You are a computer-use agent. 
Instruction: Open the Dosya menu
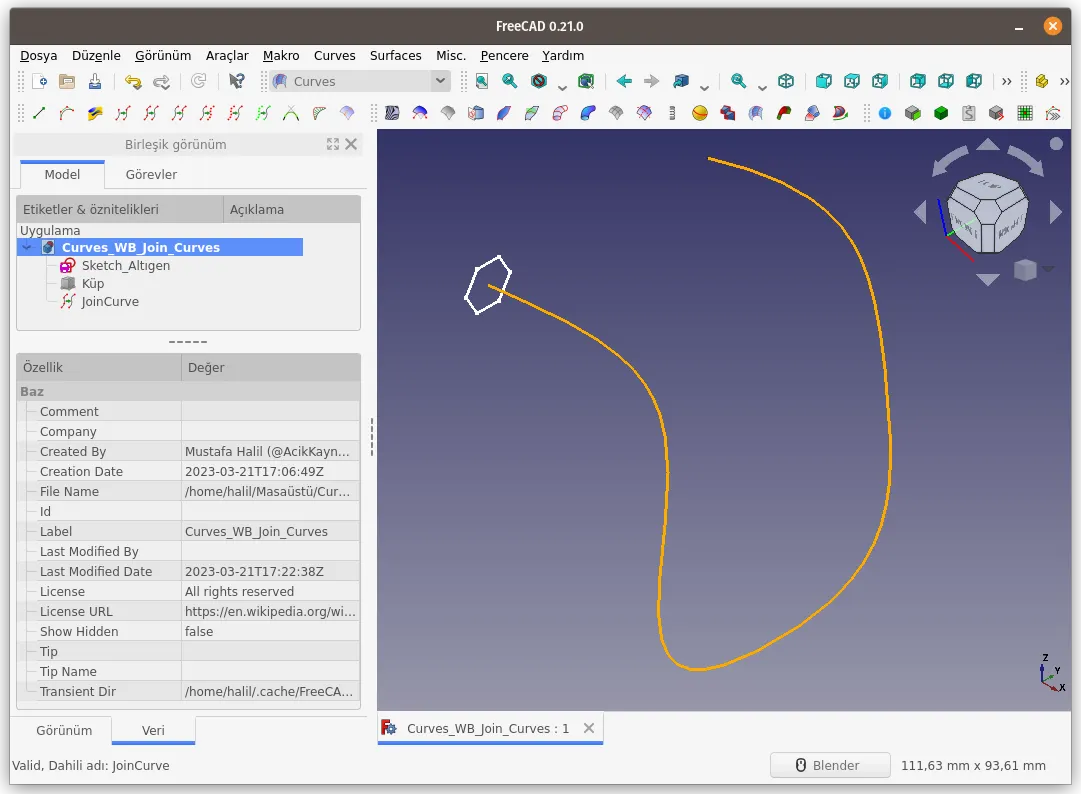(39, 56)
